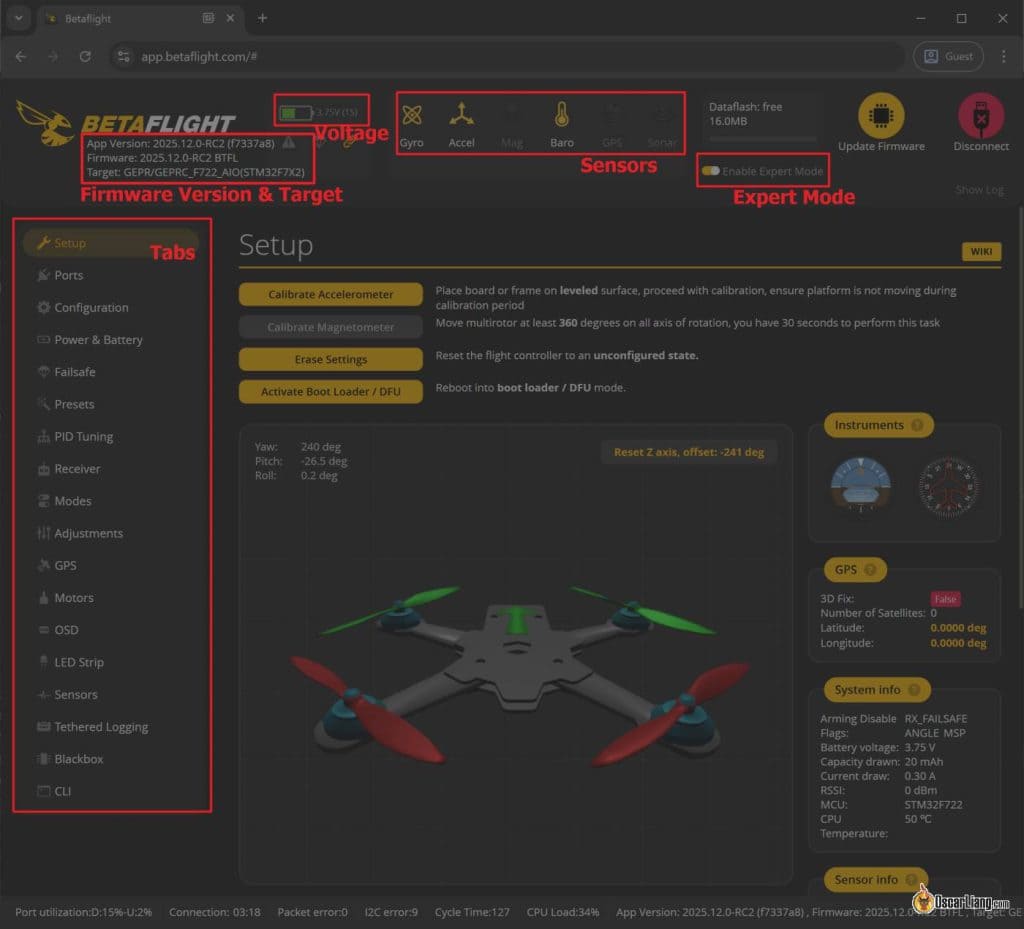Open the tab search dropdown arrow
The image size is (1024, 929).
tap(18, 18)
